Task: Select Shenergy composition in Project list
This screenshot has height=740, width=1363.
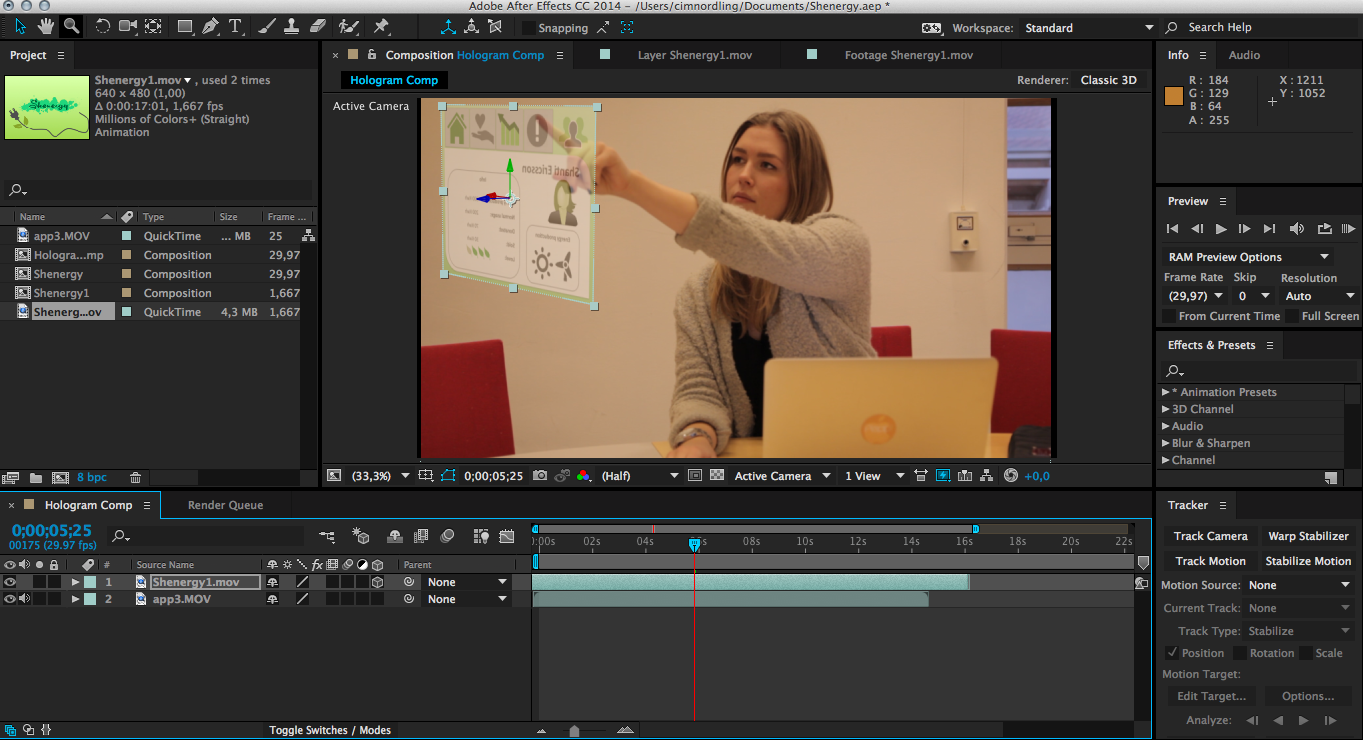Action: tap(58, 274)
